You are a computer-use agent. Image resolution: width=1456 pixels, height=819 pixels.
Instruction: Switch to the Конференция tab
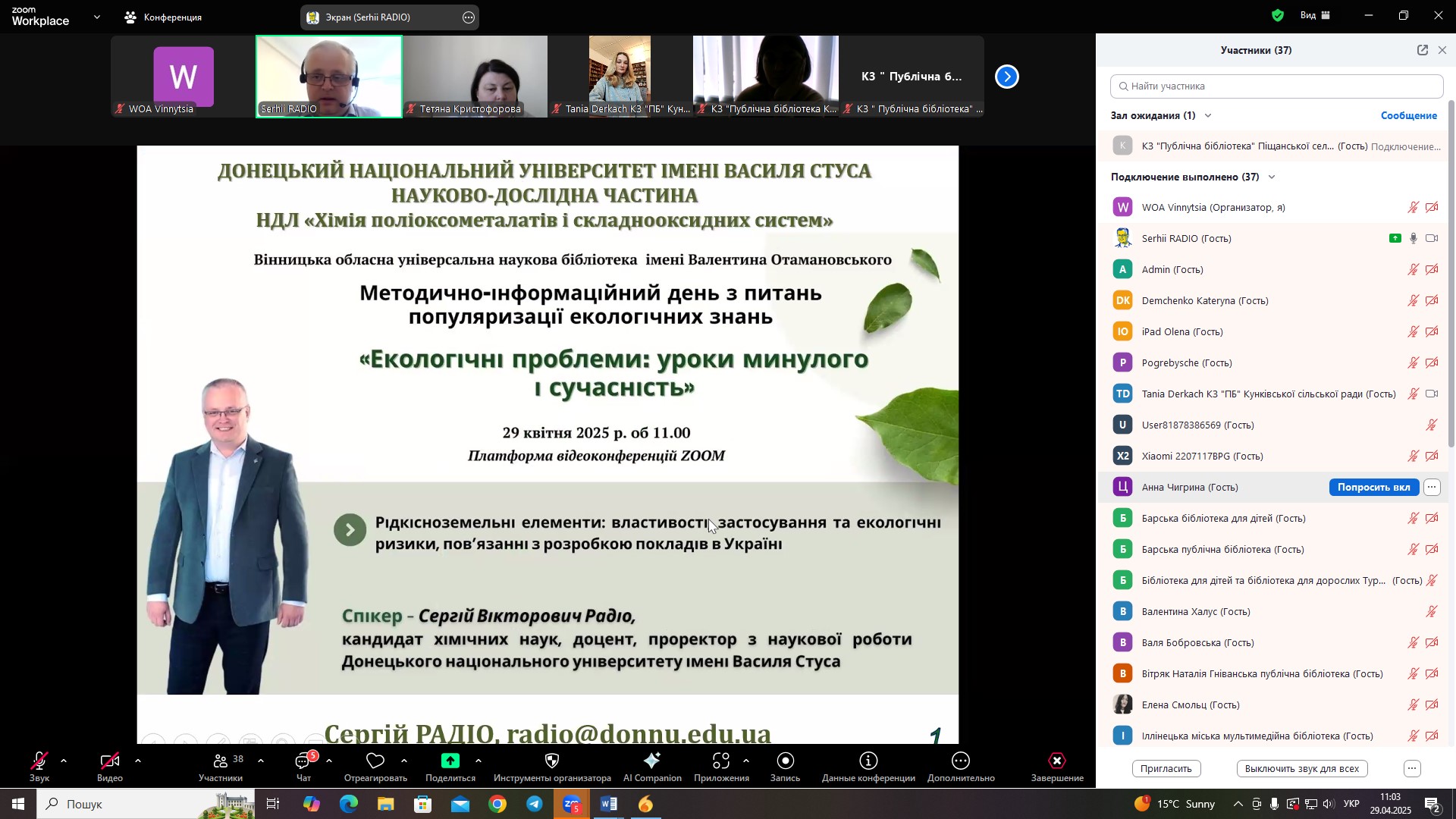(x=164, y=17)
